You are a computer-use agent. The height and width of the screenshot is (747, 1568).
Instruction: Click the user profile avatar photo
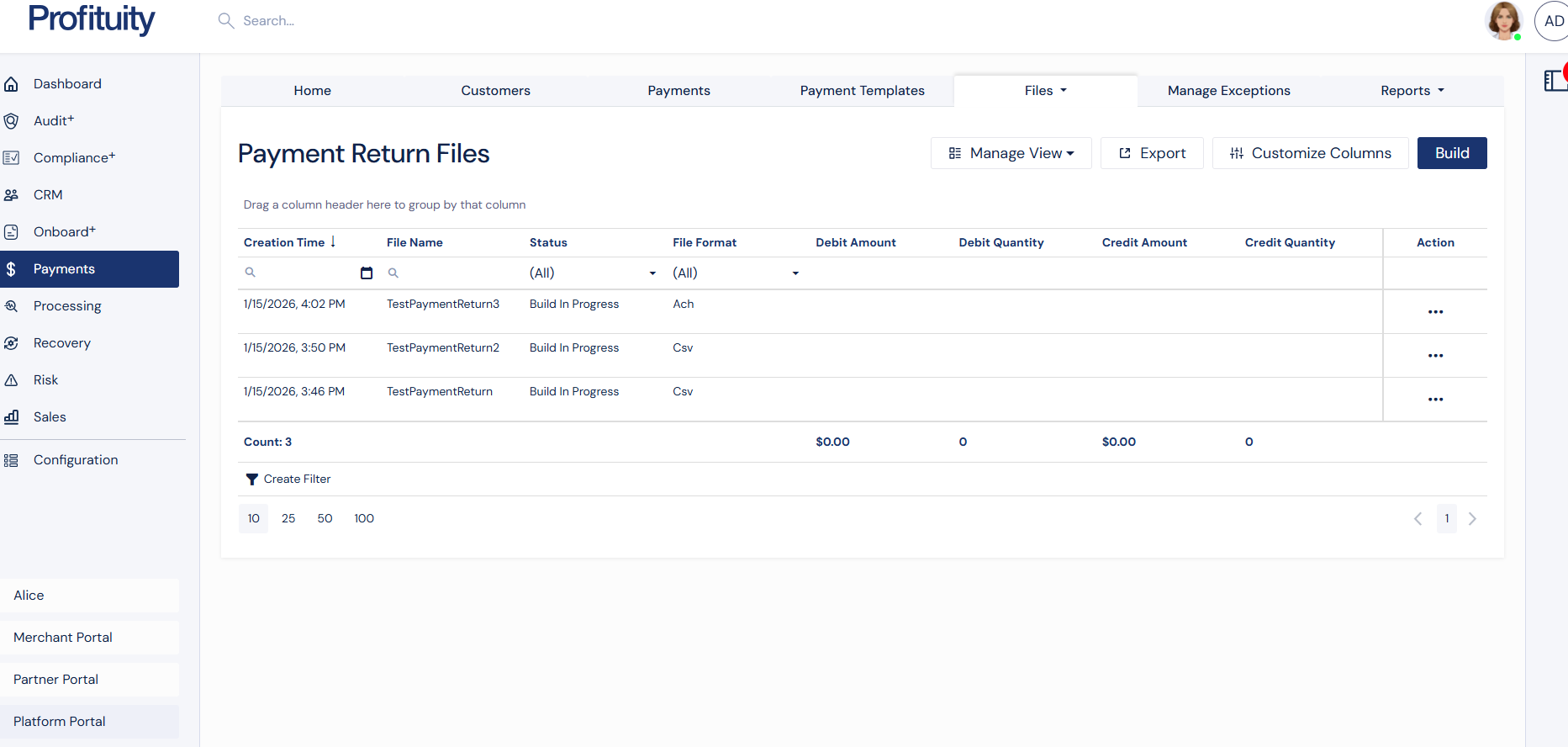(1502, 20)
